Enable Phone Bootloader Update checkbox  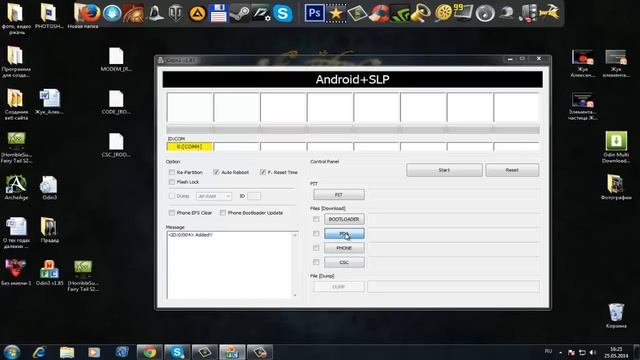223,213
